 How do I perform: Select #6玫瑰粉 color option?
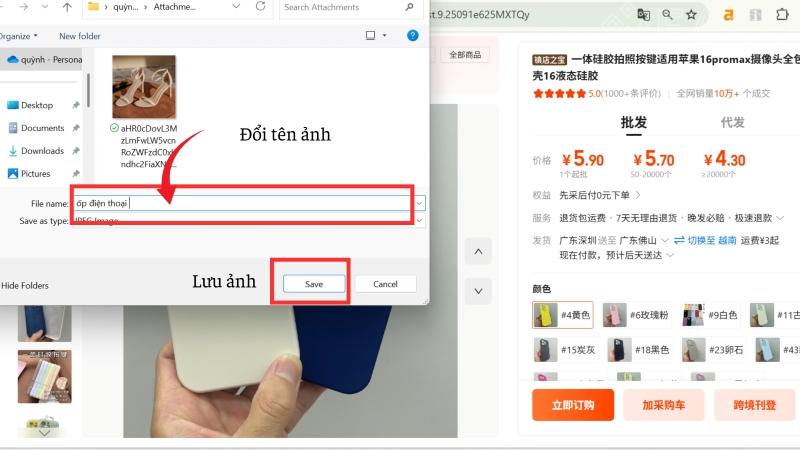click(x=636, y=315)
